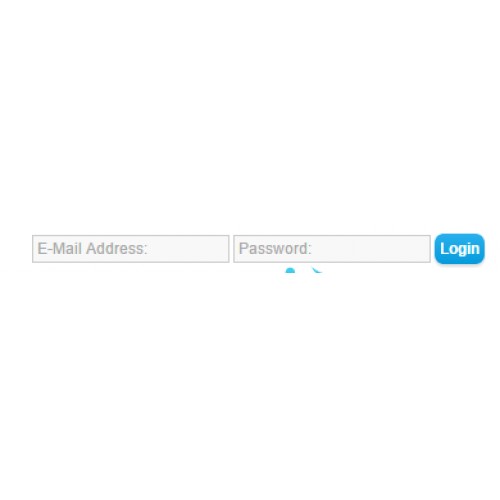The height and width of the screenshot is (500, 500).
Task: Submit the form with Login
Action: 459,249
